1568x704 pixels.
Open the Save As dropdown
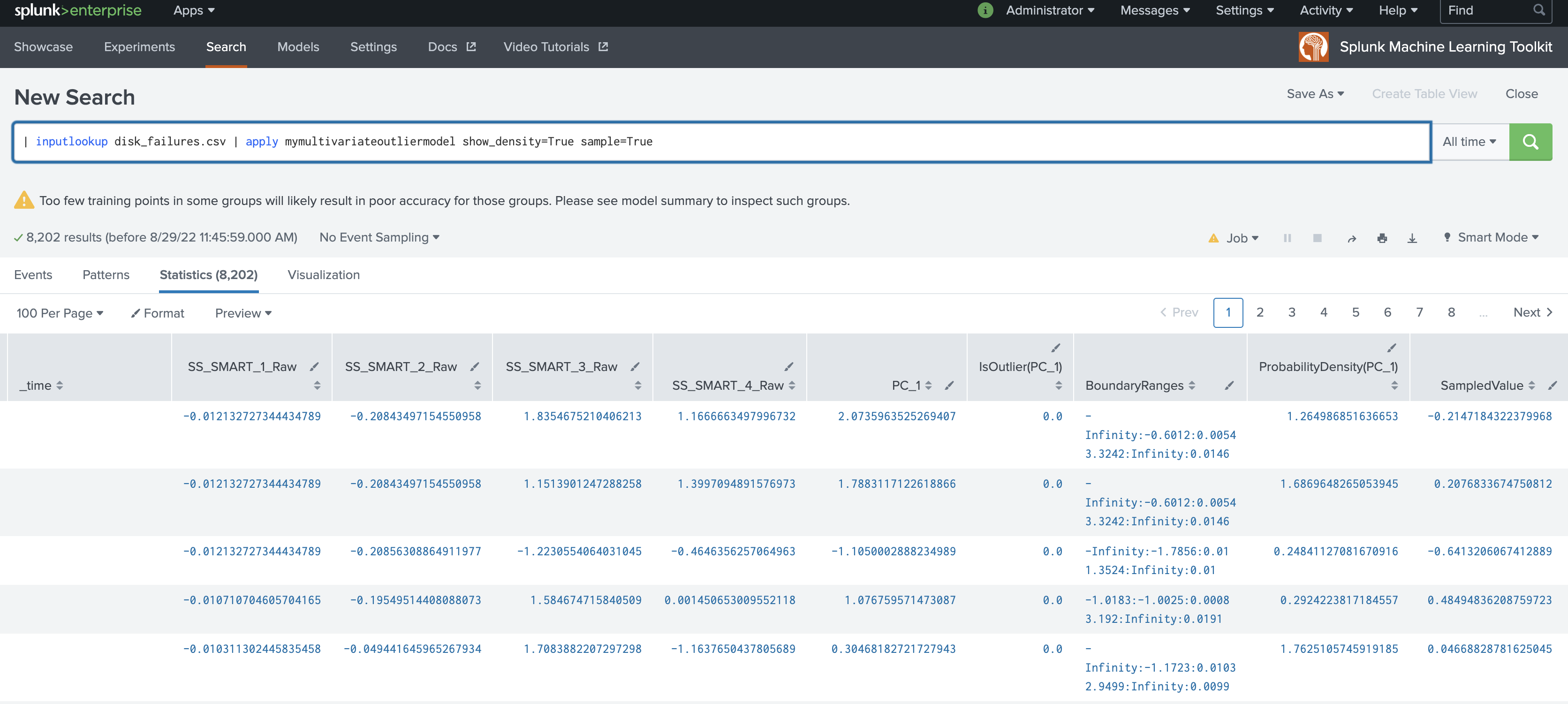[1315, 94]
